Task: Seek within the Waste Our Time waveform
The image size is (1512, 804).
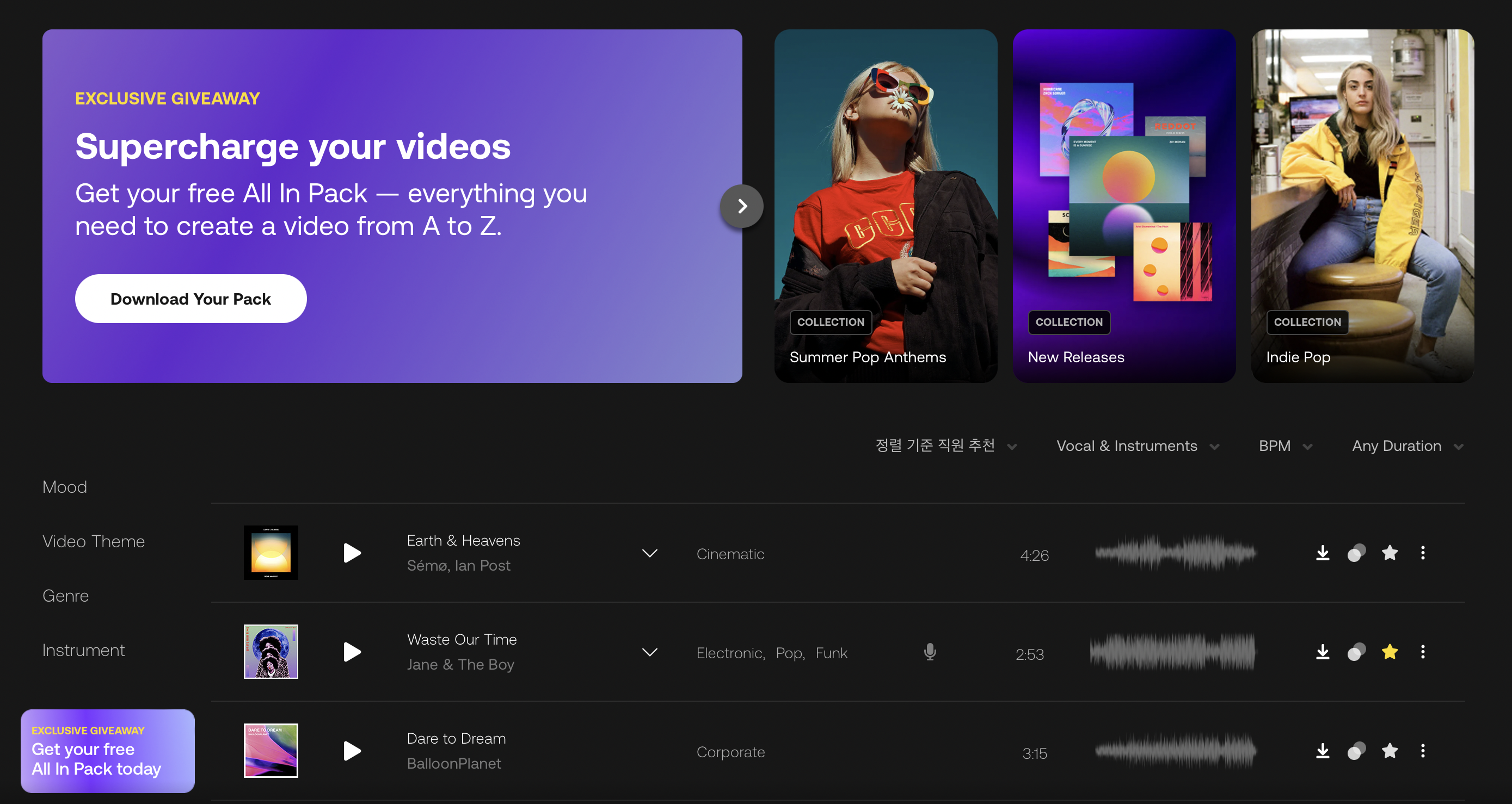Action: (x=1172, y=652)
